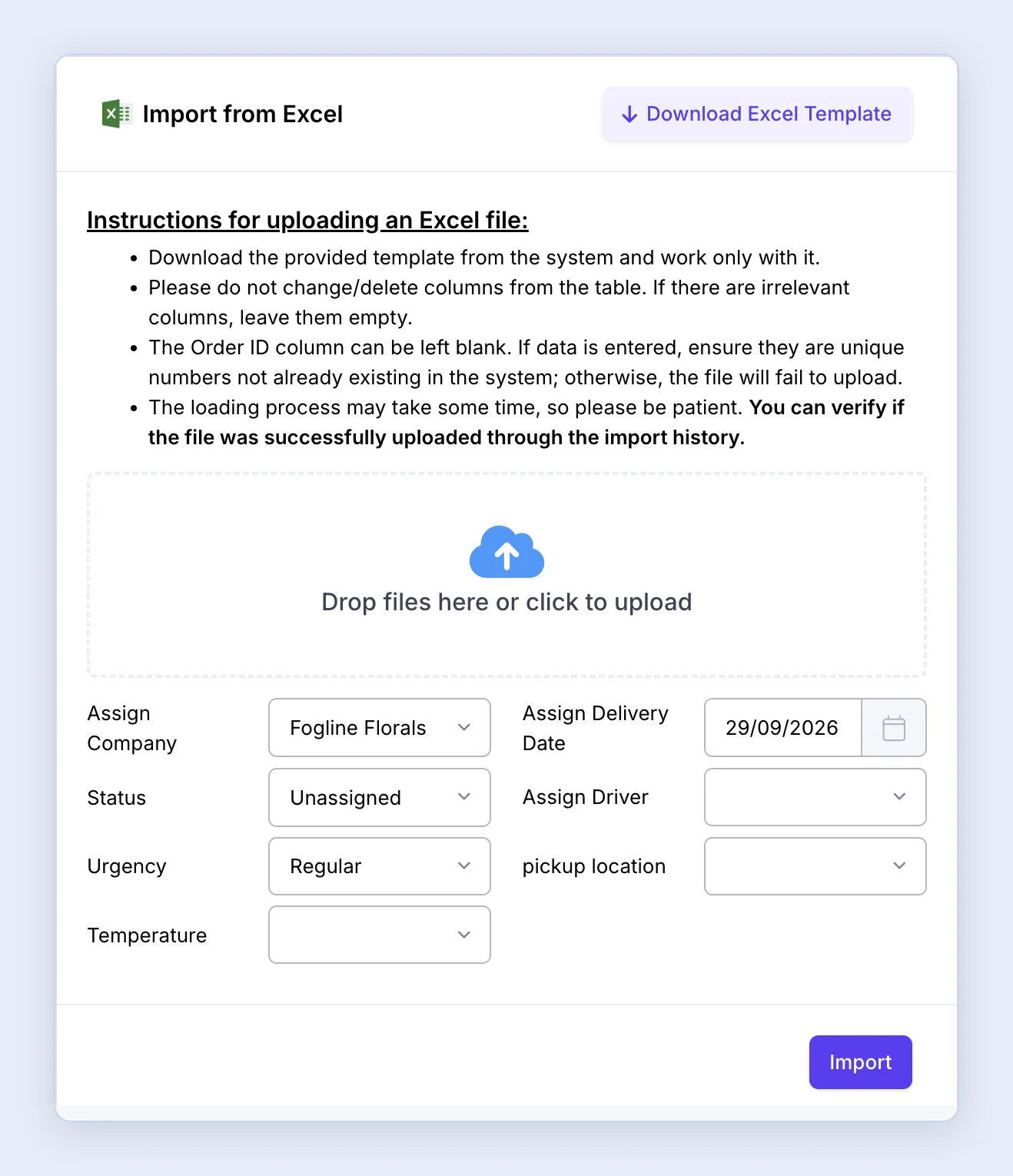Click the Urgency dropdown chevron
This screenshot has height=1176, width=1013.
click(x=464, y=865)
